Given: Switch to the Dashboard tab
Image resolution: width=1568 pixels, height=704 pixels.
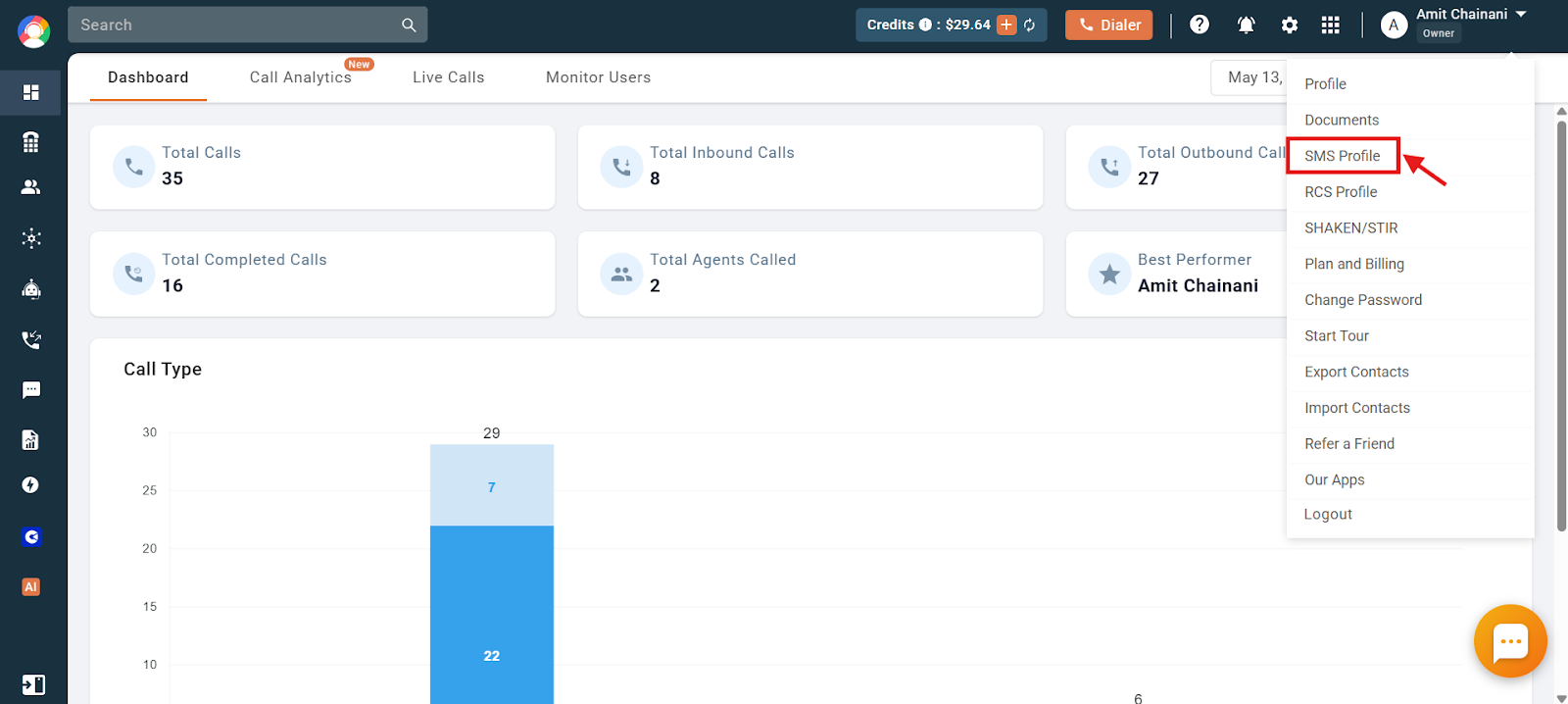Looking at the screenshot, I should coord(148,77).
